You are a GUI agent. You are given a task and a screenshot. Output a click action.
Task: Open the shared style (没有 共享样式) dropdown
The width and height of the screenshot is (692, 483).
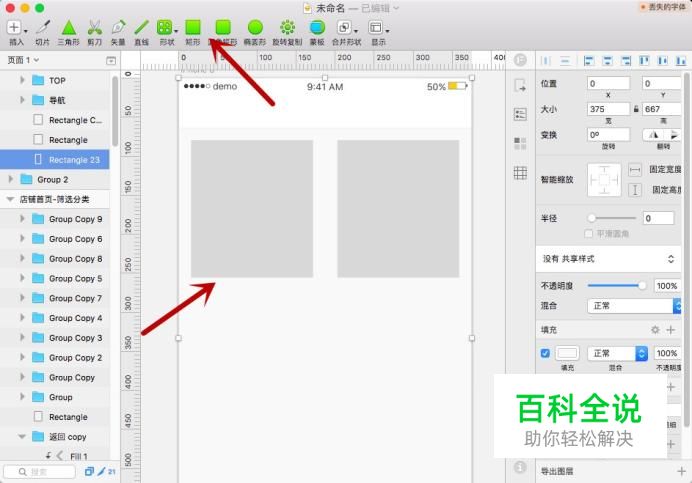coord(608,259)
